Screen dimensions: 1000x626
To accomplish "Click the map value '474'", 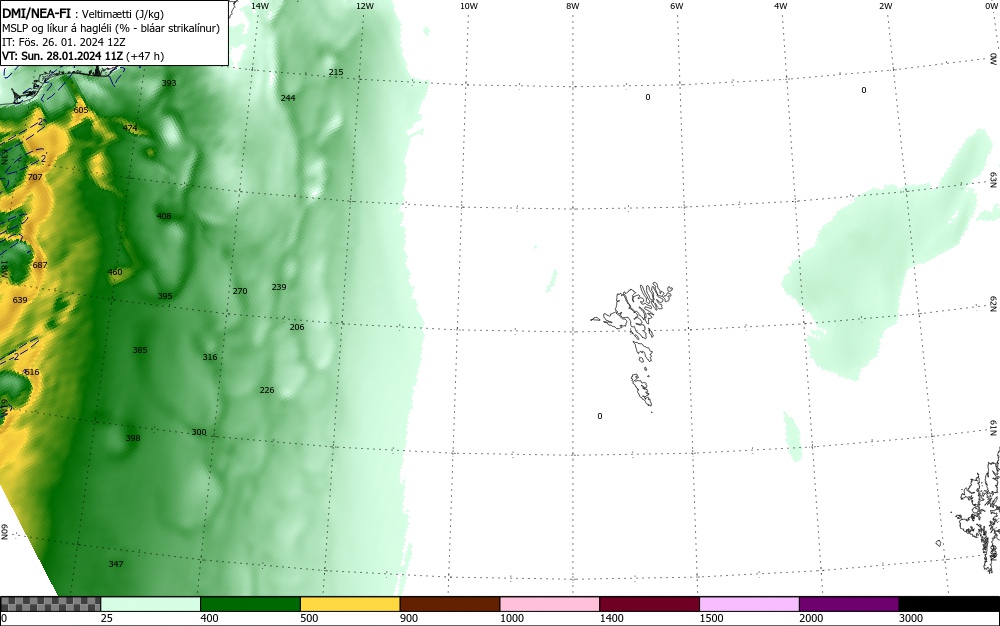I will point(130,128).
